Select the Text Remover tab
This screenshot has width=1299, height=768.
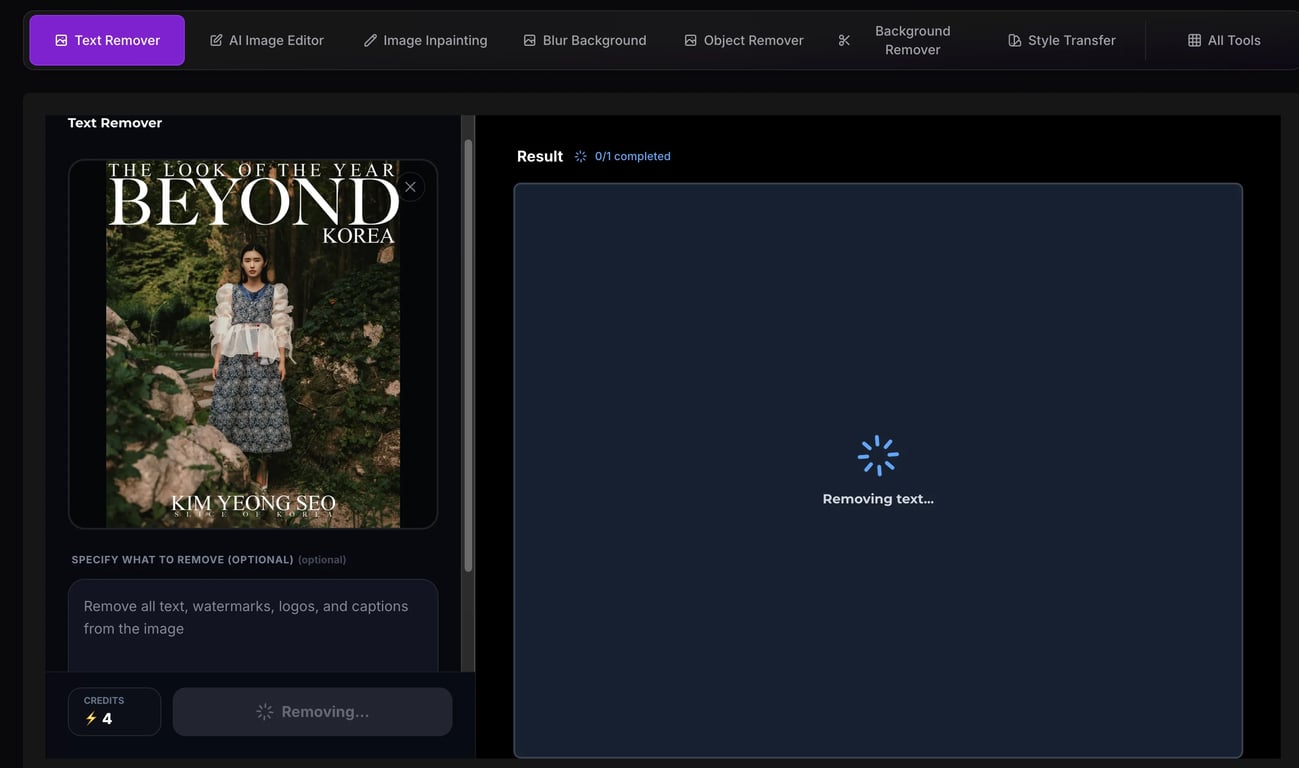pyautogui.click(x=107, y=40)
